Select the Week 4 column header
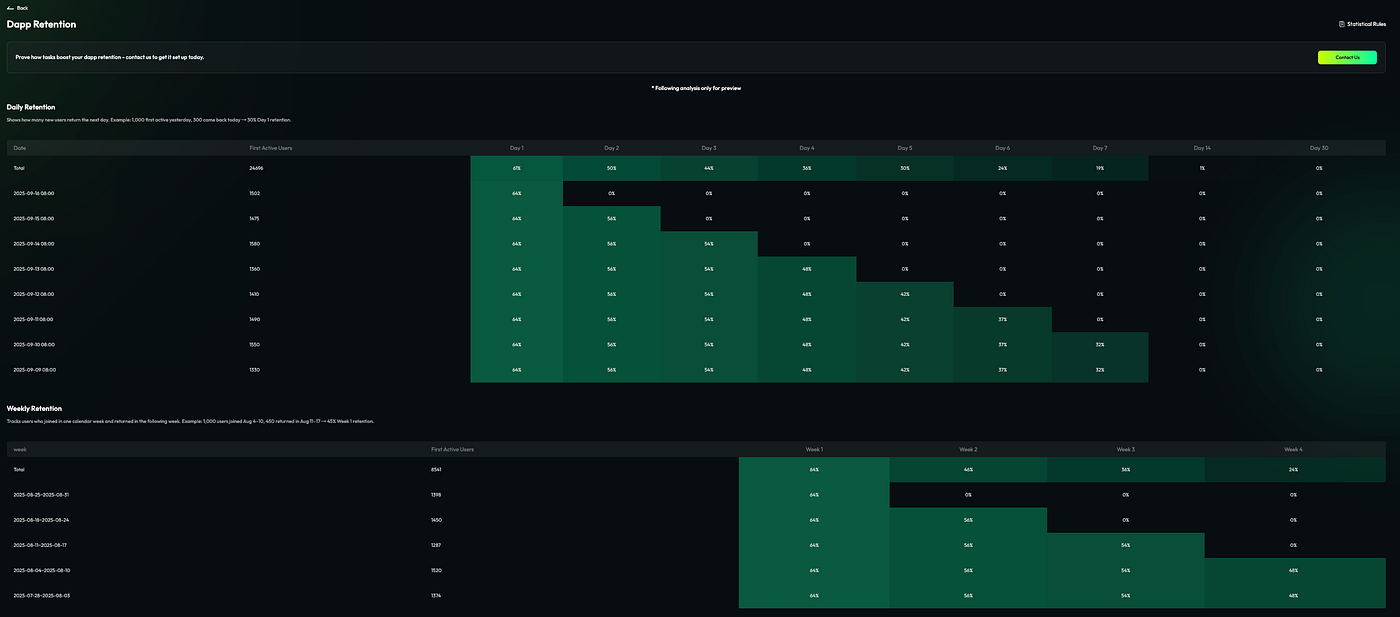The height and width of the screenshot is (617, 1400). (x=1293, y=450)
